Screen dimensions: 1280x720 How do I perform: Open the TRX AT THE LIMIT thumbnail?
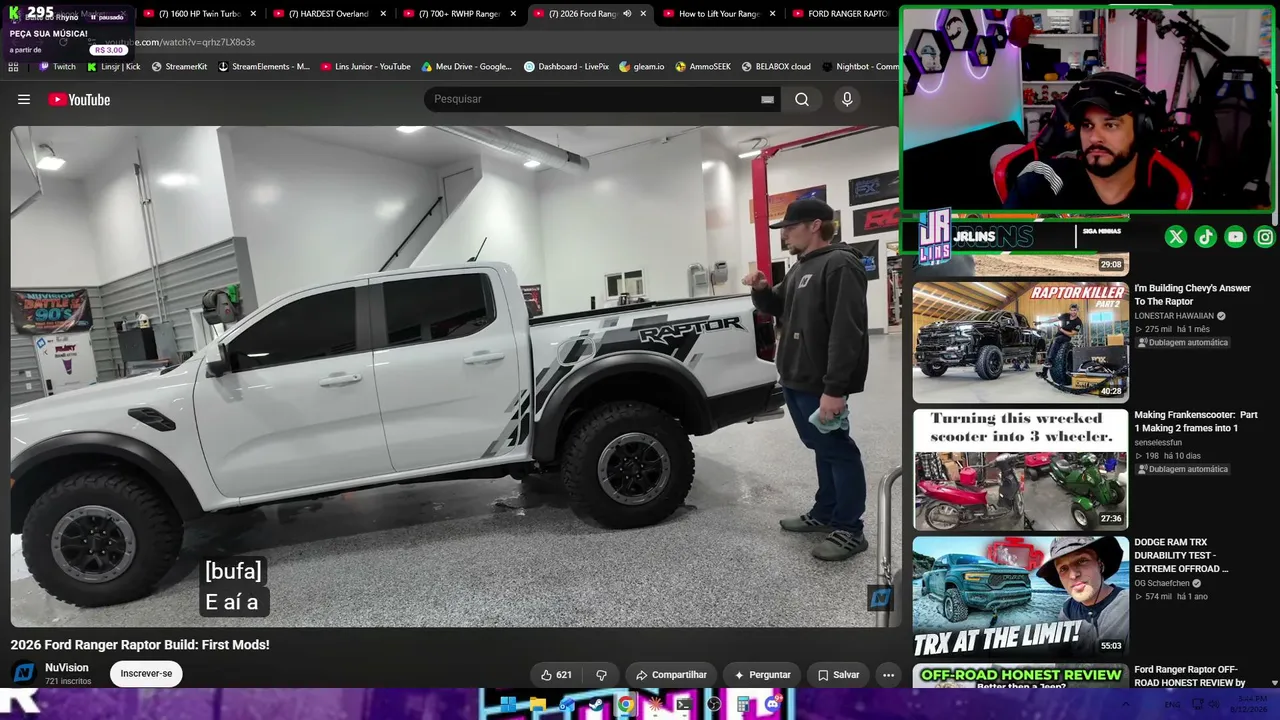(x=1020, y=597)
